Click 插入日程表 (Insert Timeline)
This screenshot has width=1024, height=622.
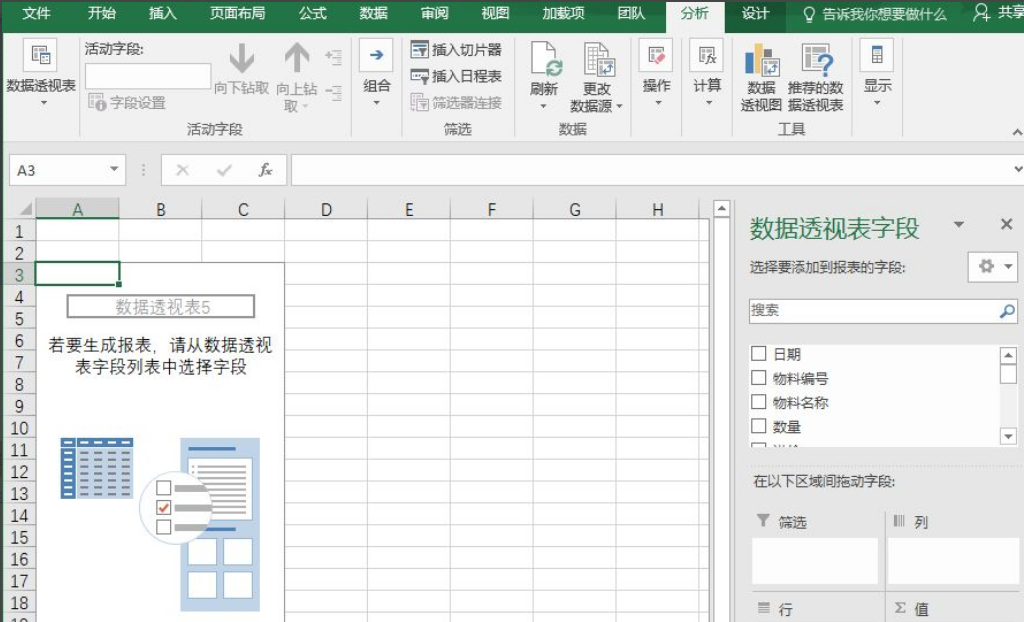[456, 76]
